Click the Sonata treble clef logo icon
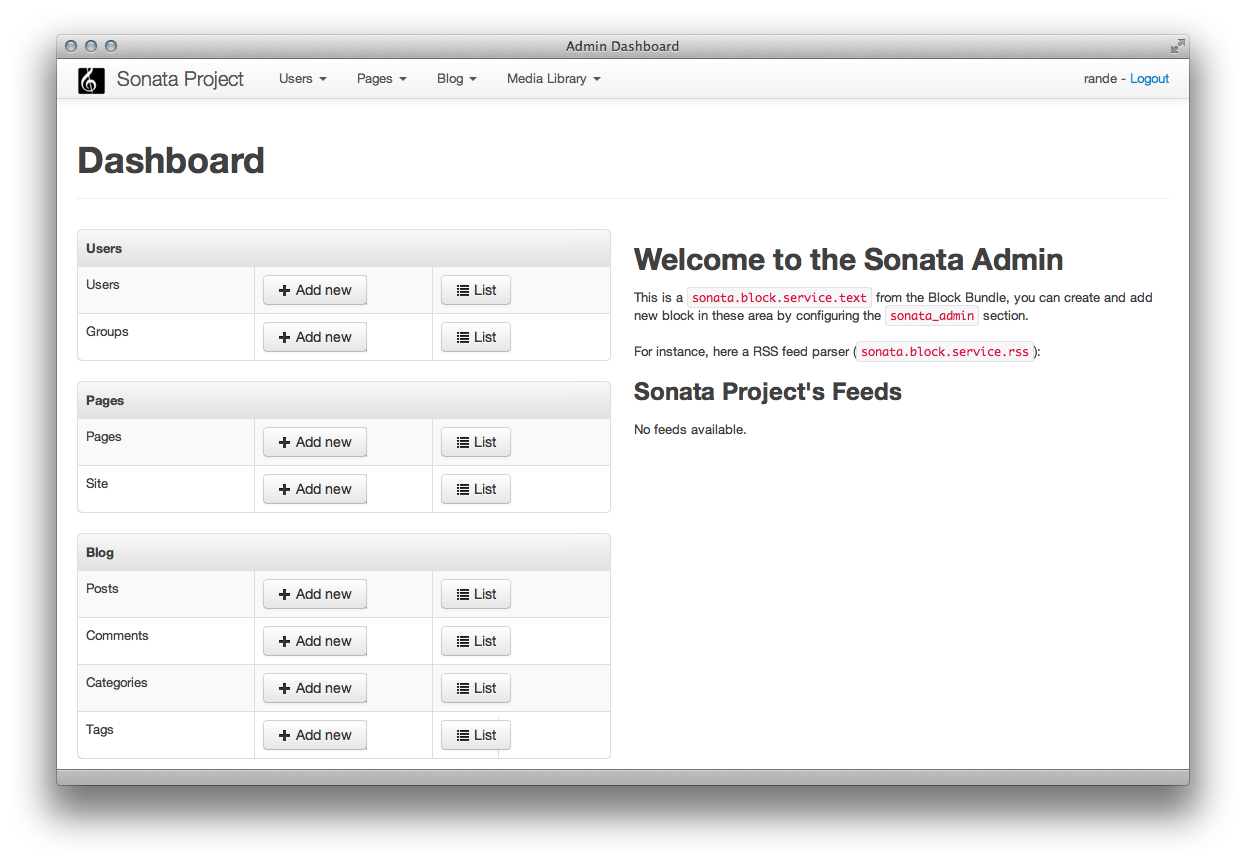 coord(91,80)
